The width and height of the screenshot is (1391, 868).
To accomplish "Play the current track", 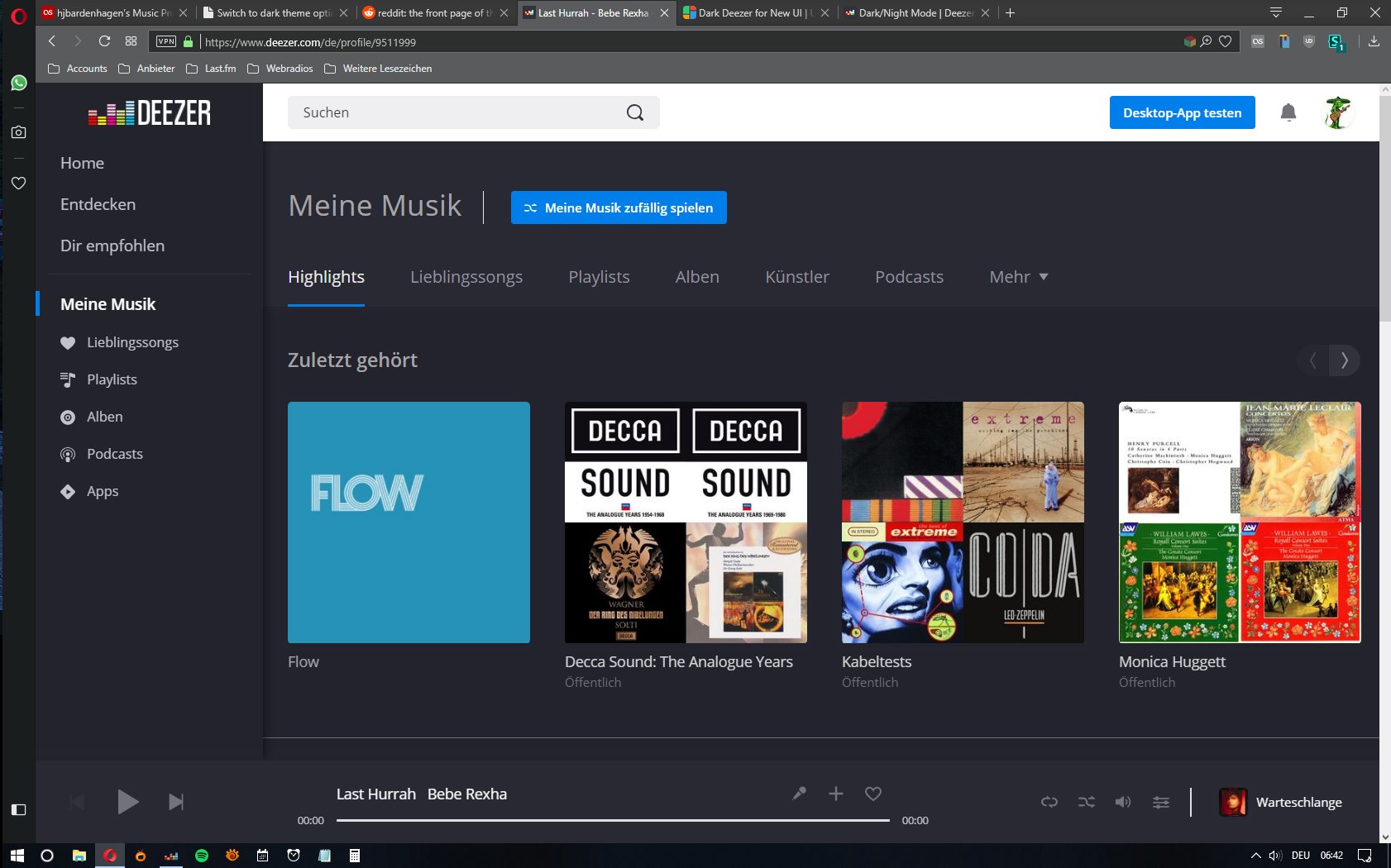I will click(127, 802).
